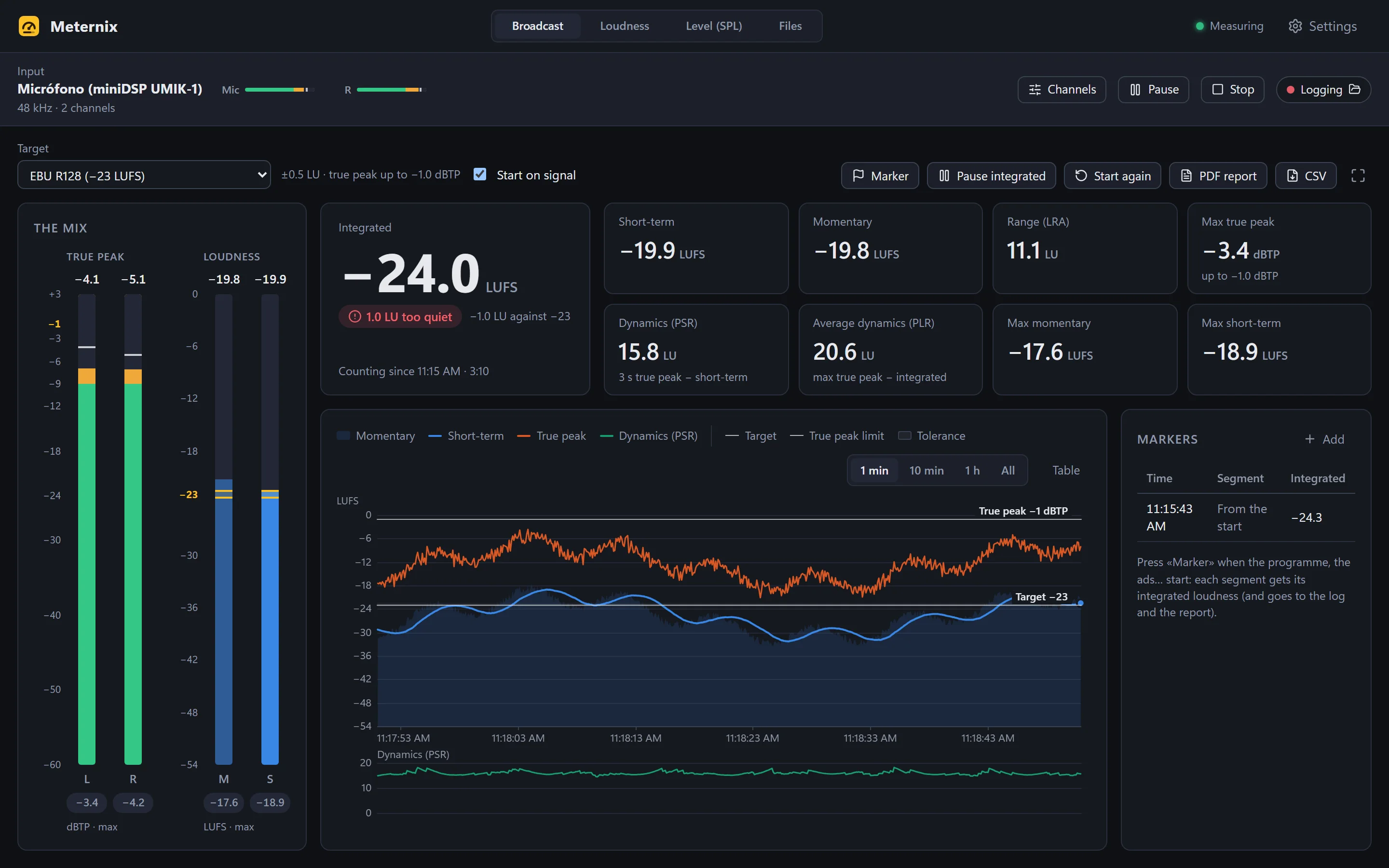Export data as CSV

coord(1306,176)
